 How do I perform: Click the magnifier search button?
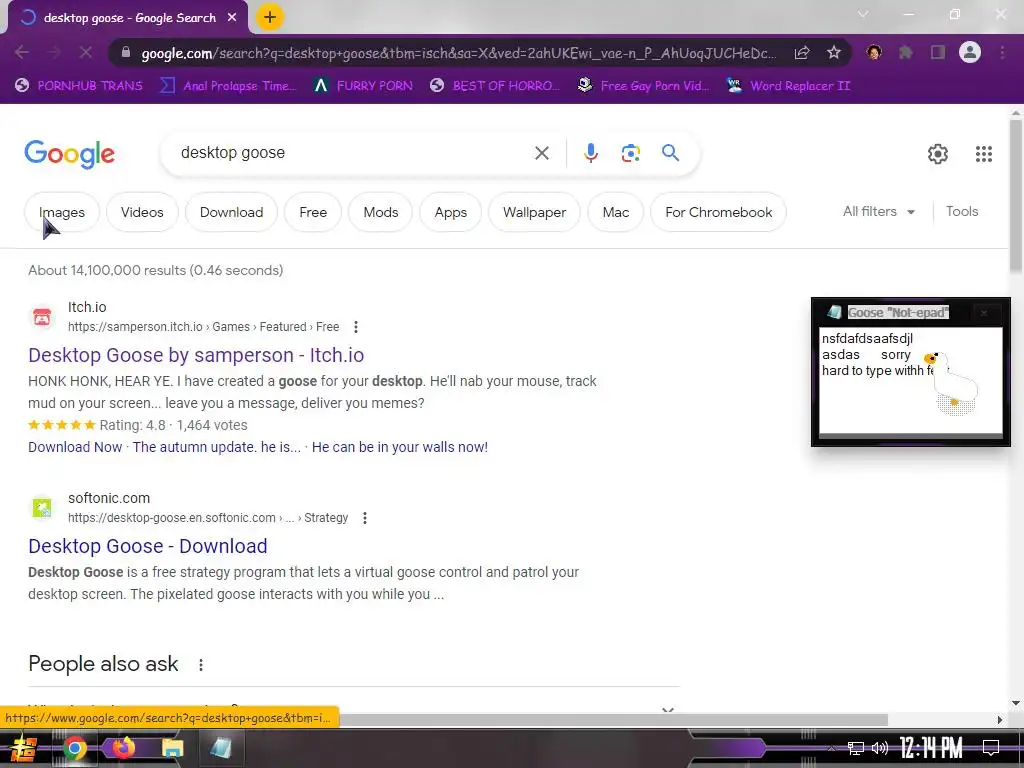click(x=670, y=153)
